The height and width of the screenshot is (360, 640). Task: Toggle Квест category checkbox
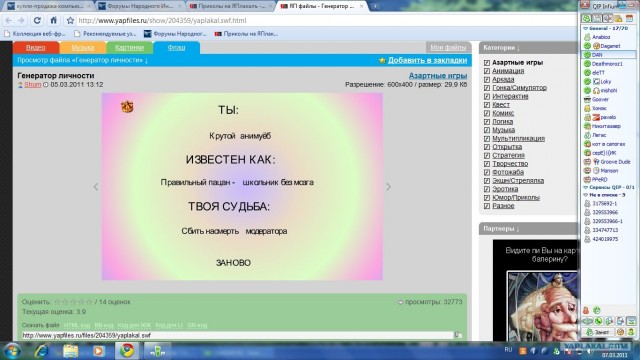487,105
